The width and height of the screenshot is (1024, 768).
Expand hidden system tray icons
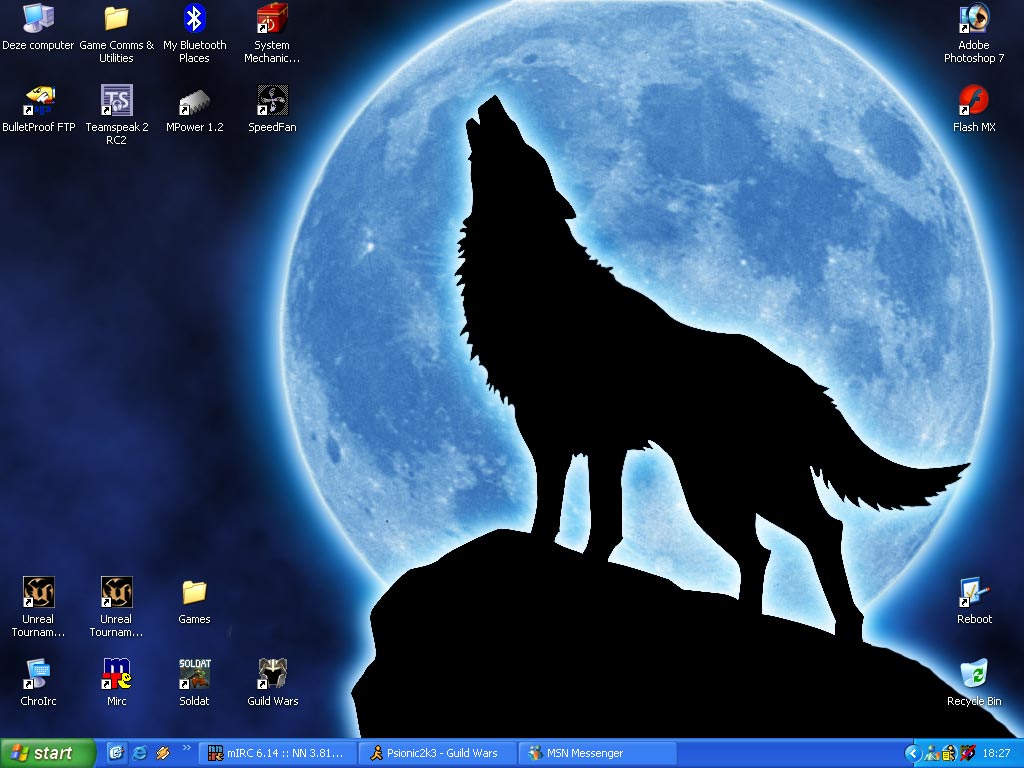912,753
